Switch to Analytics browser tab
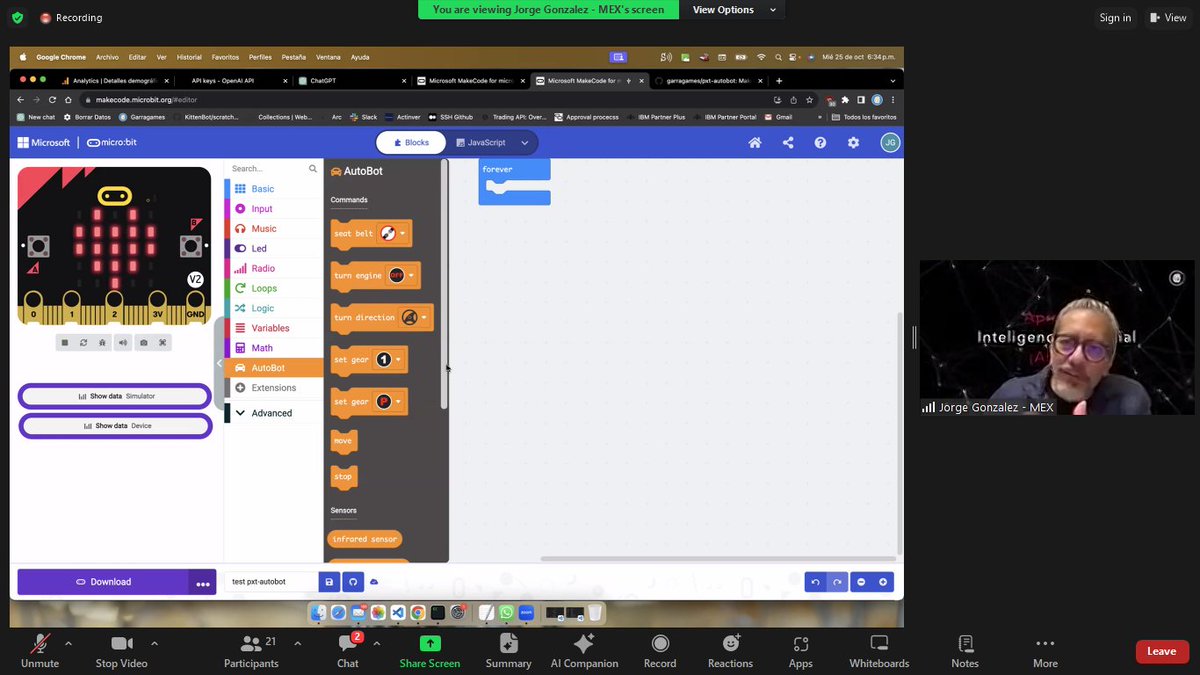Screen dimensions: 1200x675 tap(113, 81)
